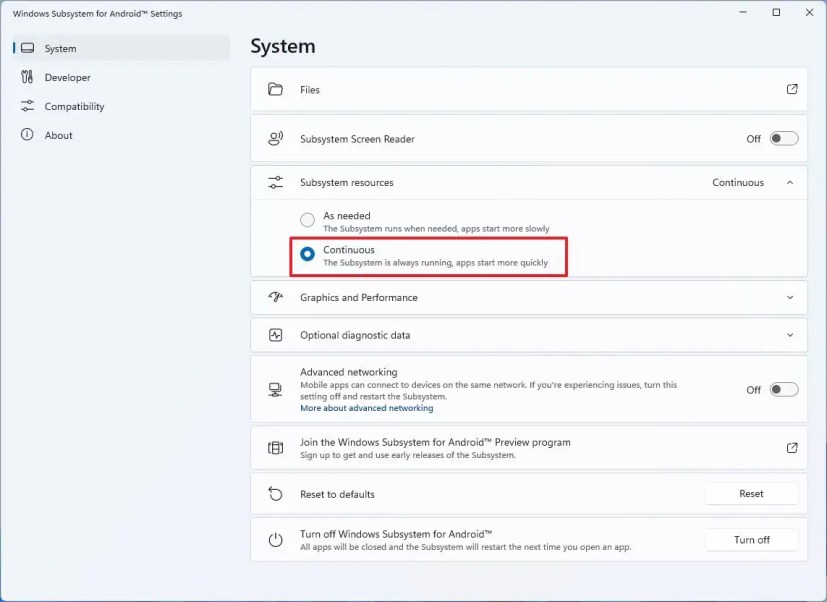Expand the Optional diagnostic data section

coord(789,333)
